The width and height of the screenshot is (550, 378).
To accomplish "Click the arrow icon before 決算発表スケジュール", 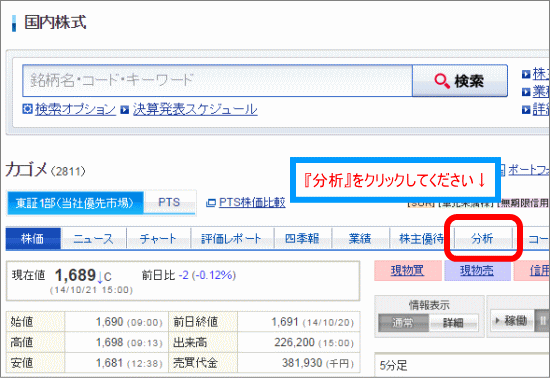I will point(125,110).
